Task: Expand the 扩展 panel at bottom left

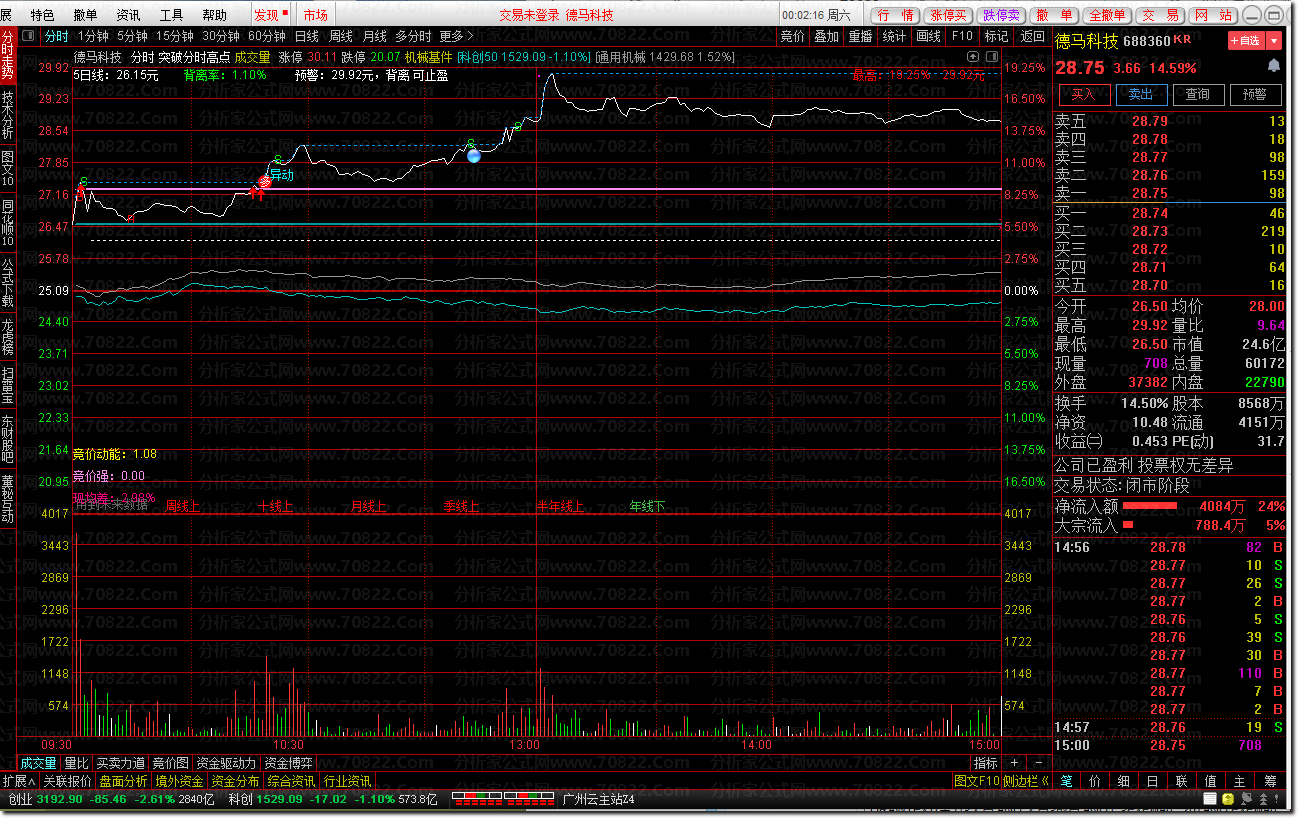Action: 19,781
